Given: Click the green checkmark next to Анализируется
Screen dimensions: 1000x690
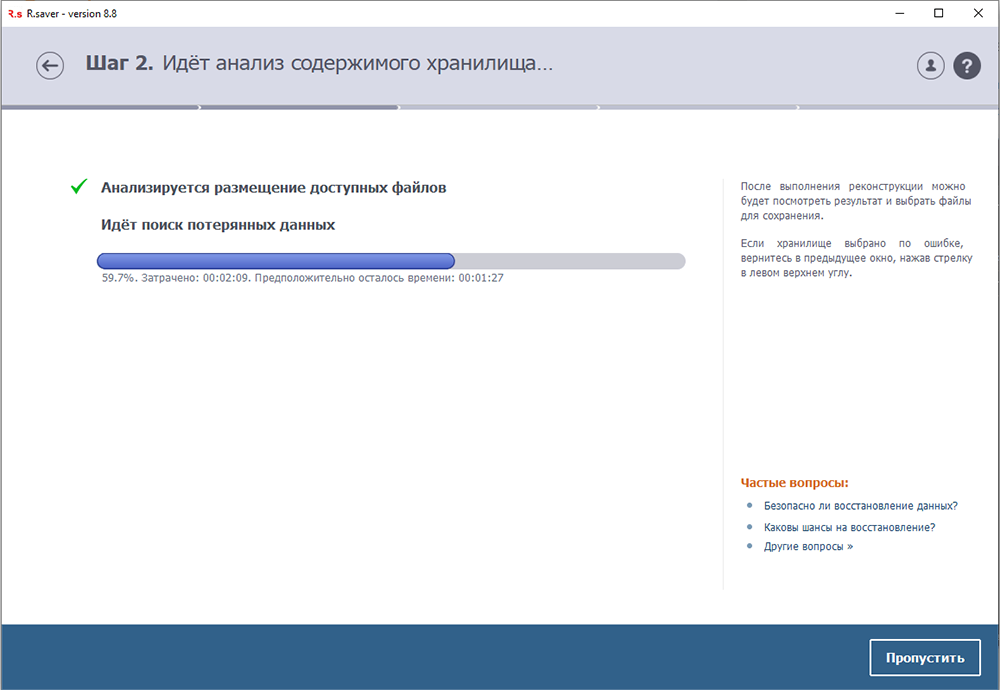Looking at the screenshot, I should point(79,186).
